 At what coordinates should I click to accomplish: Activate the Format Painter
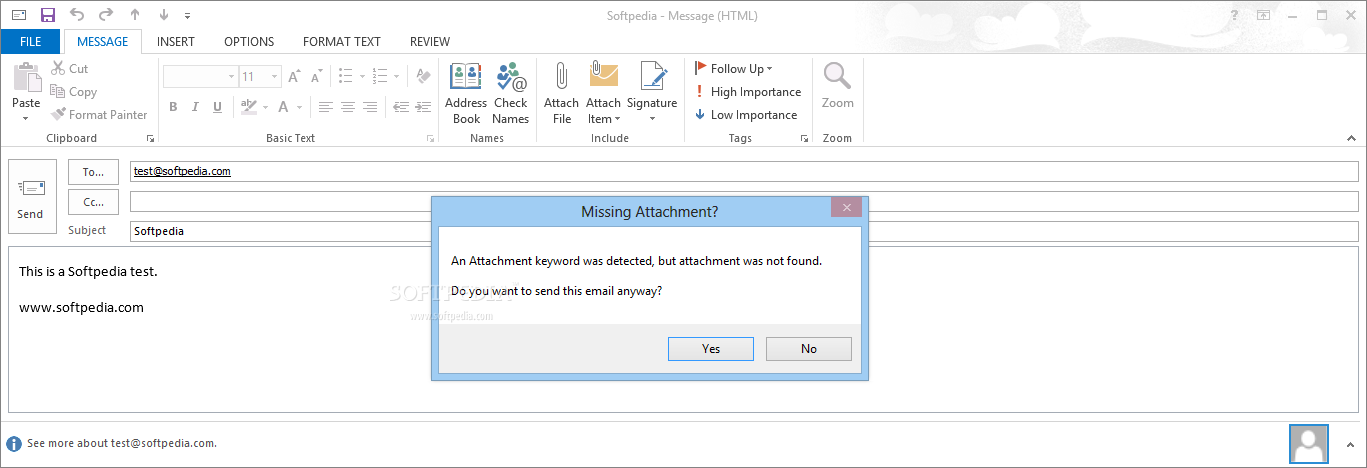[x=100, y=114]
